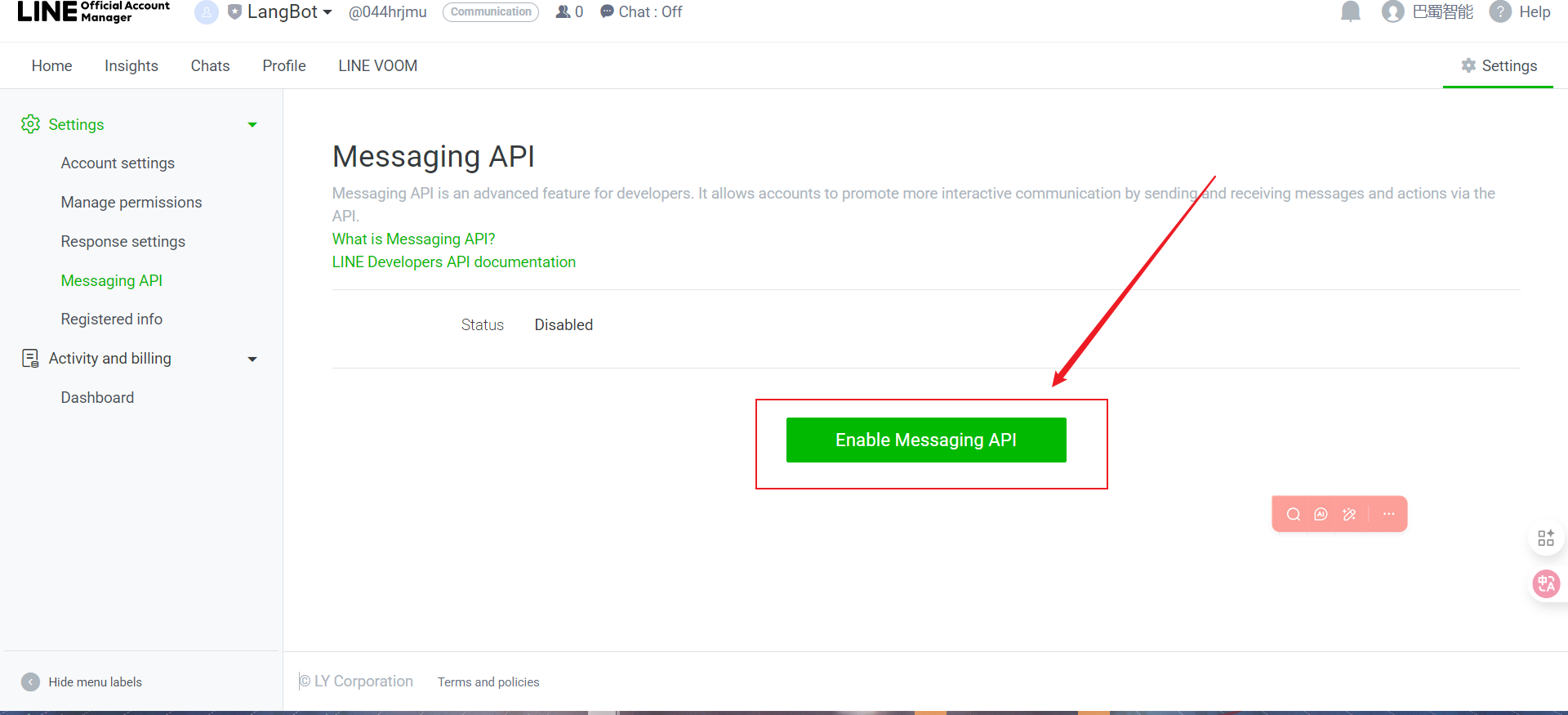The image size is (1568, 715).
Task: Click the apps grid sparkle floating icon
Action: (1546, 538)
